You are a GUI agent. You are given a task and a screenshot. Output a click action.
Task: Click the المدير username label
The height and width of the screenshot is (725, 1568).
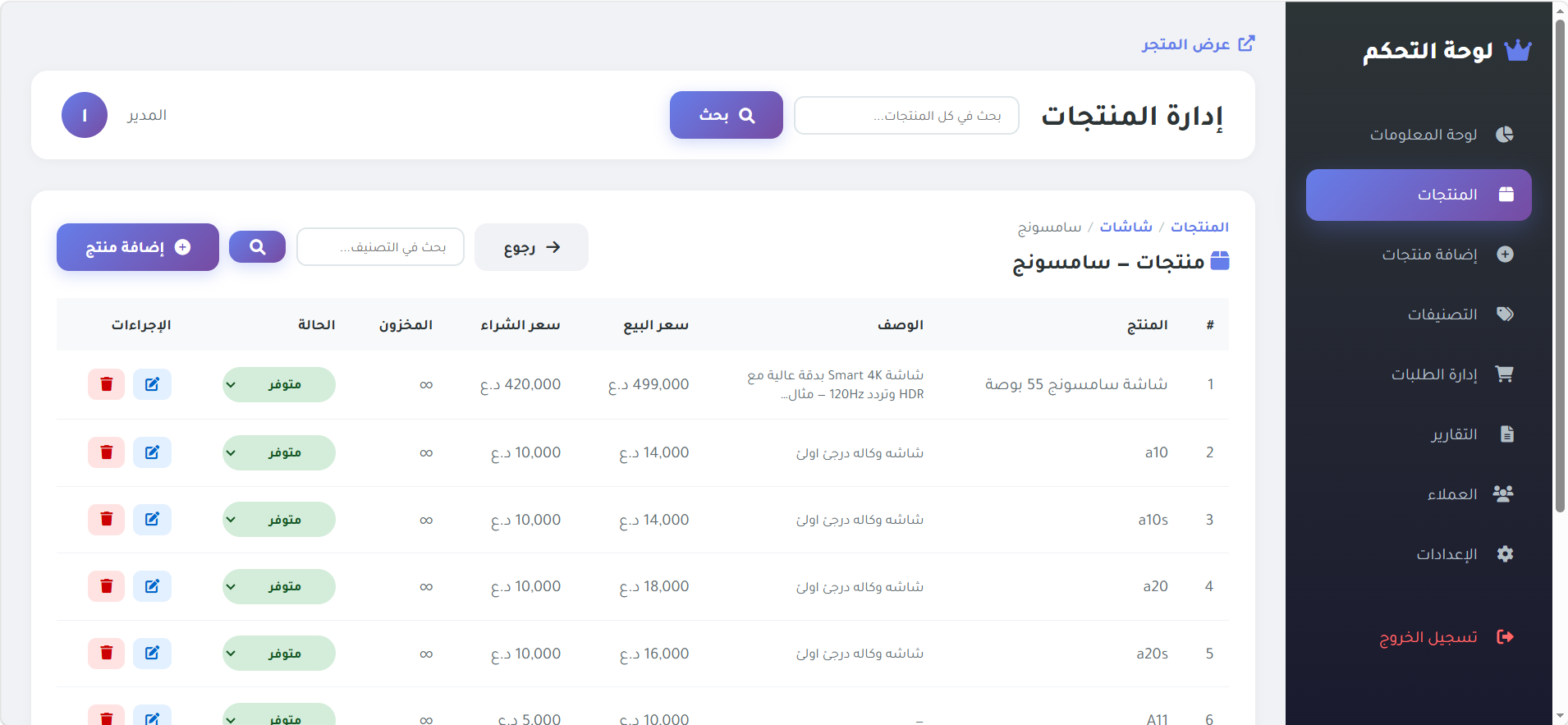click(147, 115)
